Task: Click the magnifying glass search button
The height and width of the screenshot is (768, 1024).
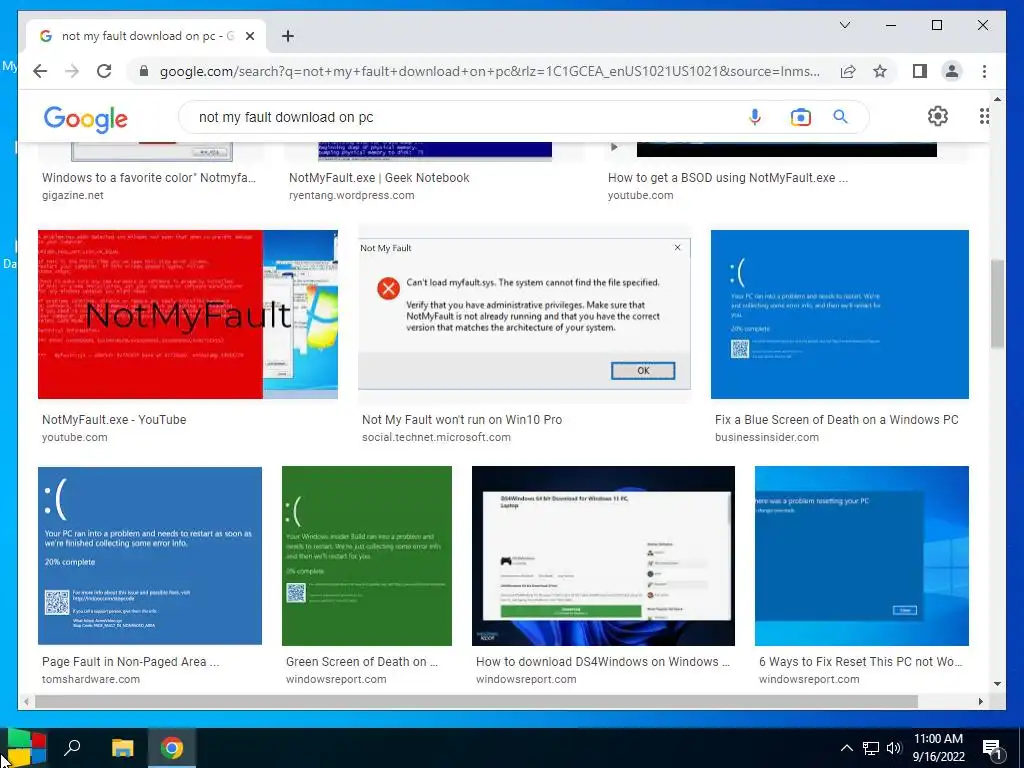Action: click(x=840, y=117)
